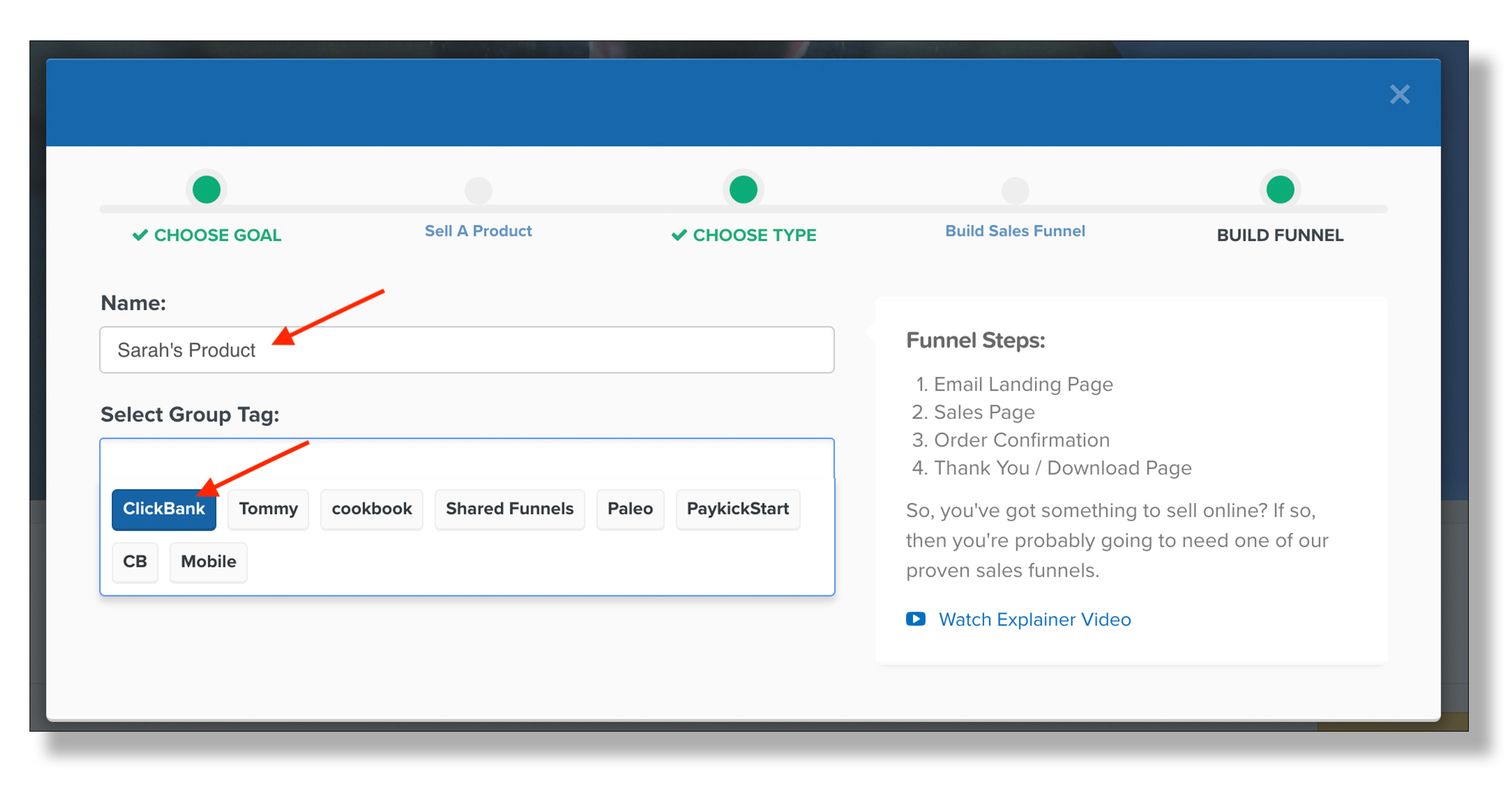The width and height of the screenshot is (1512, 794).
Task: Select the Mobile group tag
Action: (x=208, y=560)
